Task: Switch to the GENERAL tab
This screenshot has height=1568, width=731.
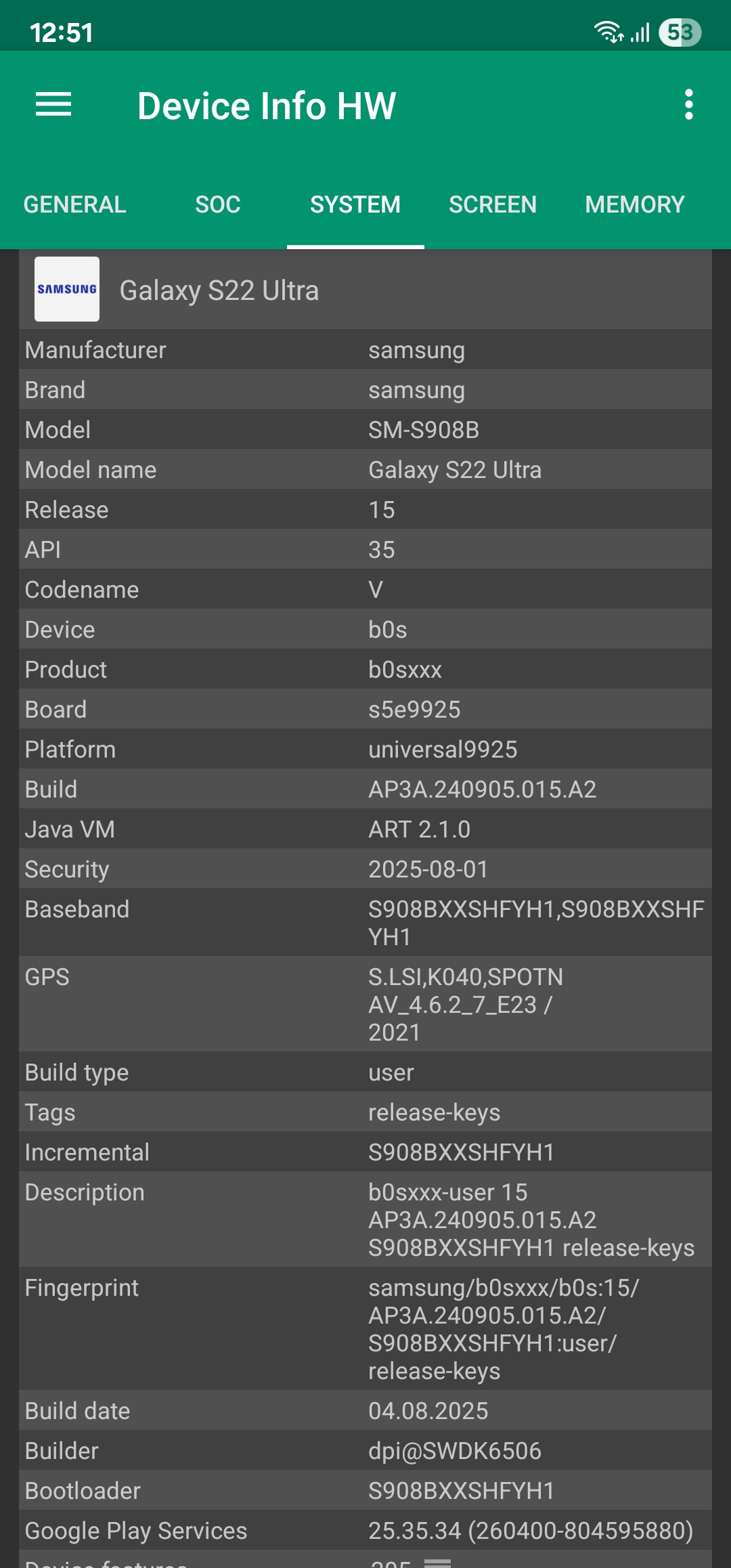Action: [x=75, y=204]
